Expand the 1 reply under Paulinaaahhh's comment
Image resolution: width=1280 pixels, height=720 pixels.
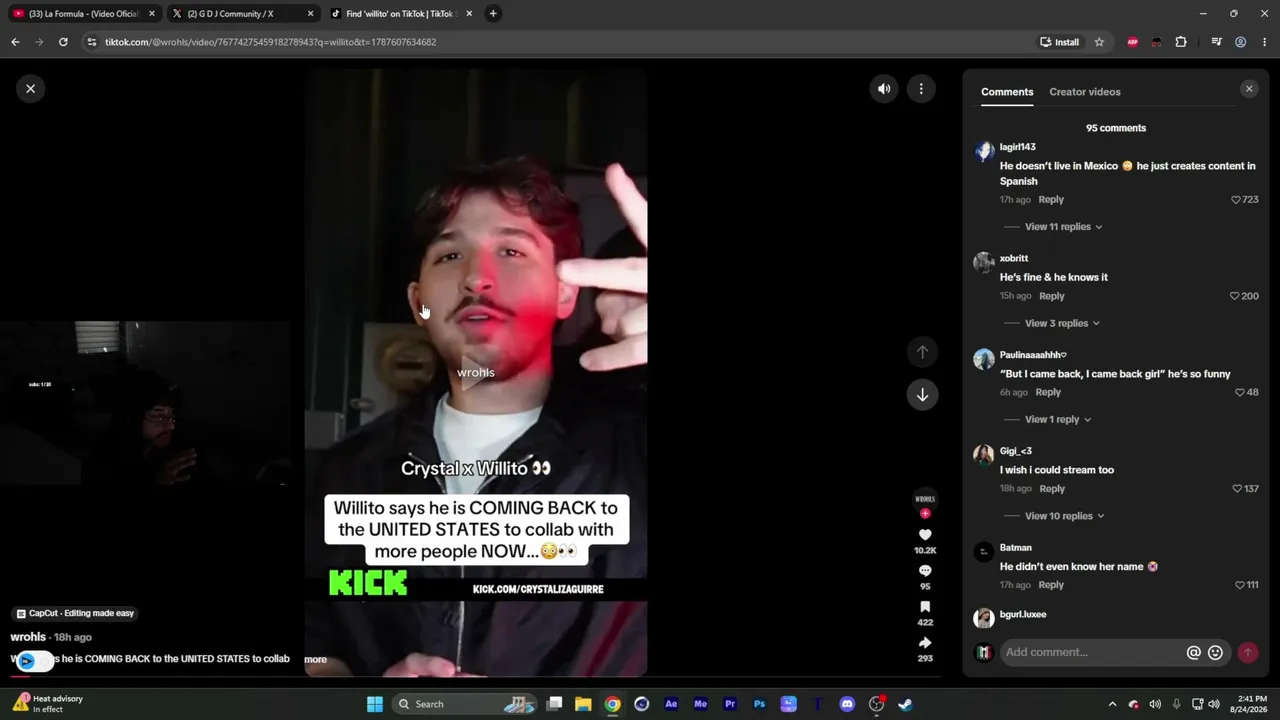coord(1058,420)
